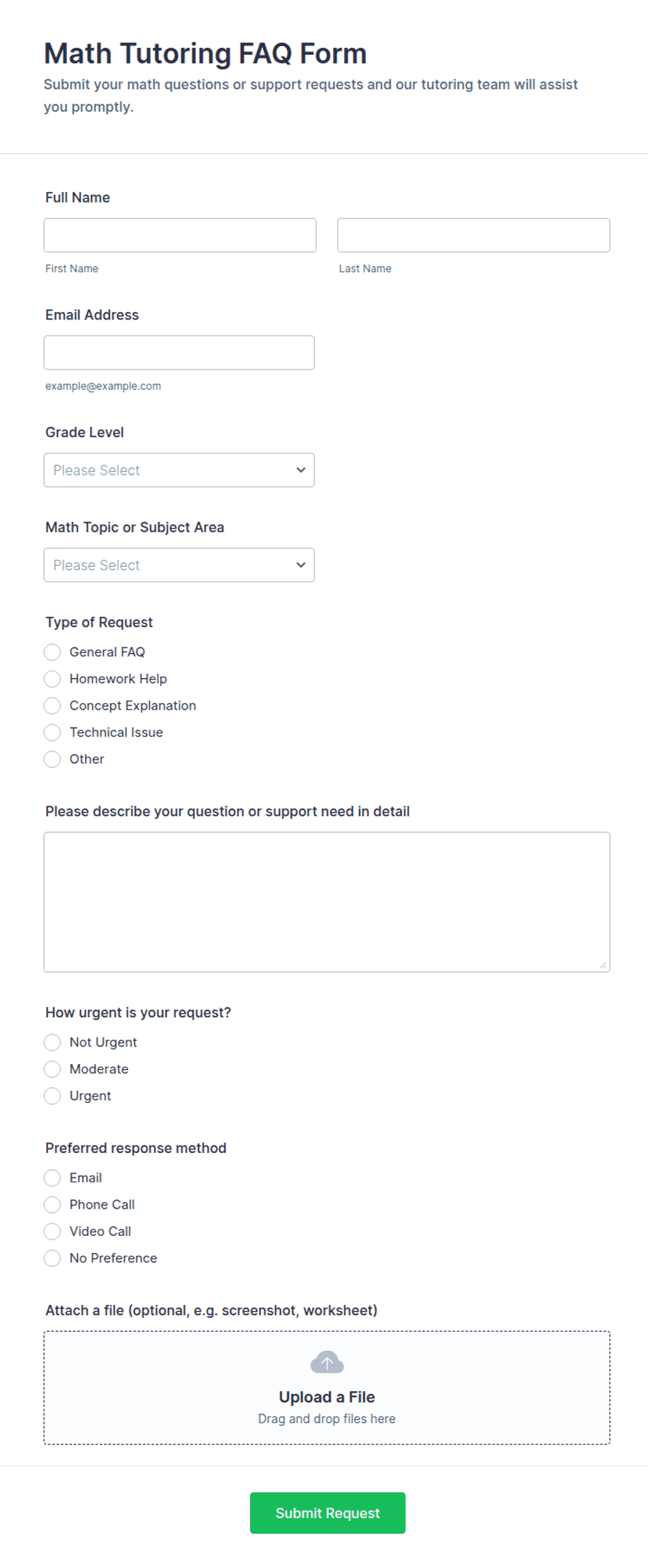Click the cloud upload icon
Screen dimensions: 648x1568
pyautogui.click(x=327, y=1362)
